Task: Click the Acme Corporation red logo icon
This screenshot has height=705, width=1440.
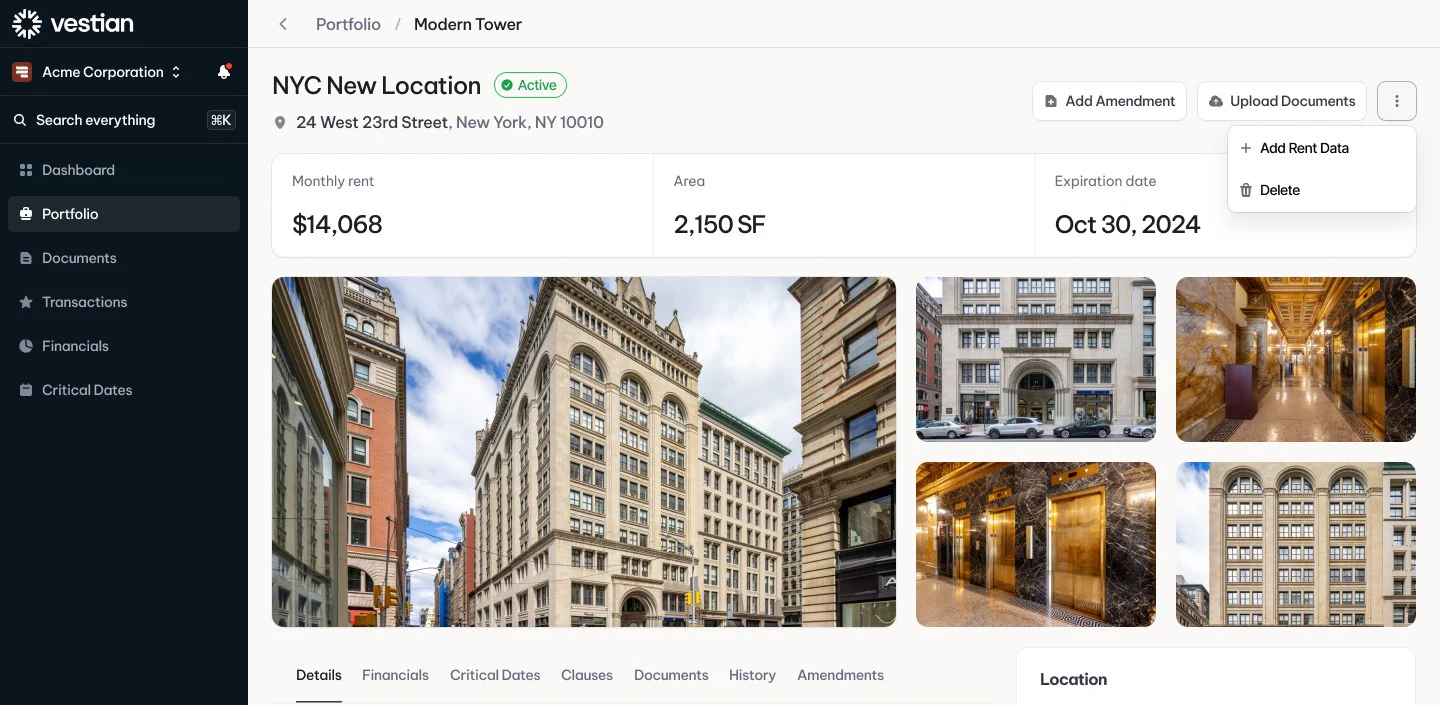Action: [x=22, y=72]
